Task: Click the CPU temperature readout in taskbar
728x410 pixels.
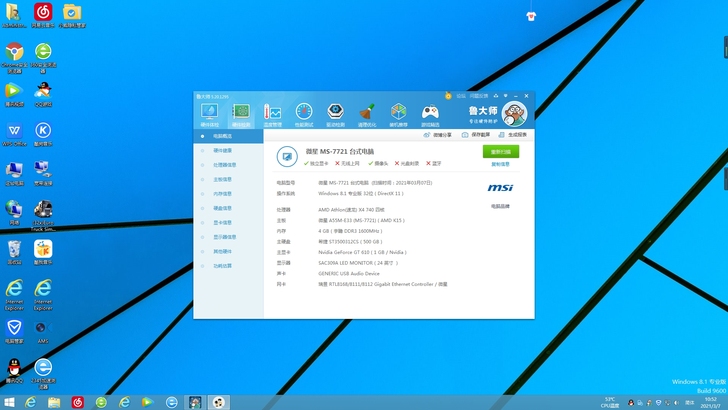Action: tap(610, 402)
